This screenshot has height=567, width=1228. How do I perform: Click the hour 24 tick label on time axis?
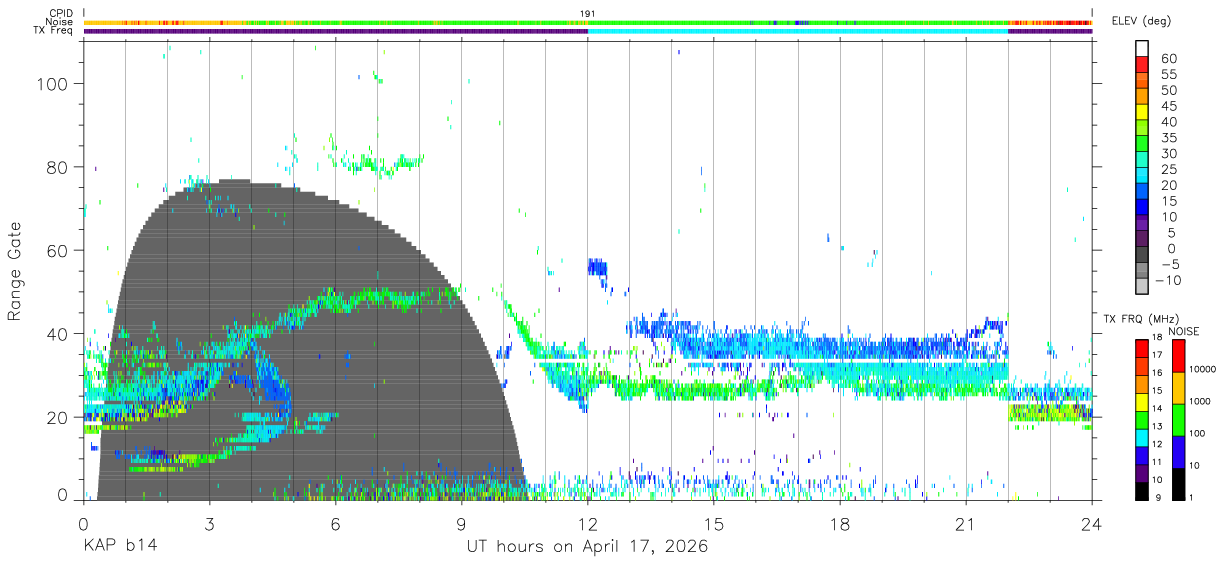(x=1092, y=524)
